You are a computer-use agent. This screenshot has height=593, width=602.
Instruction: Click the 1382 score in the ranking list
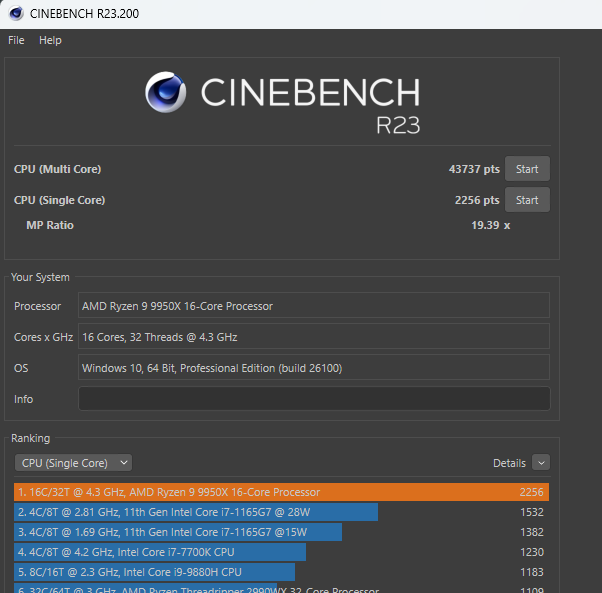[532, 532]
